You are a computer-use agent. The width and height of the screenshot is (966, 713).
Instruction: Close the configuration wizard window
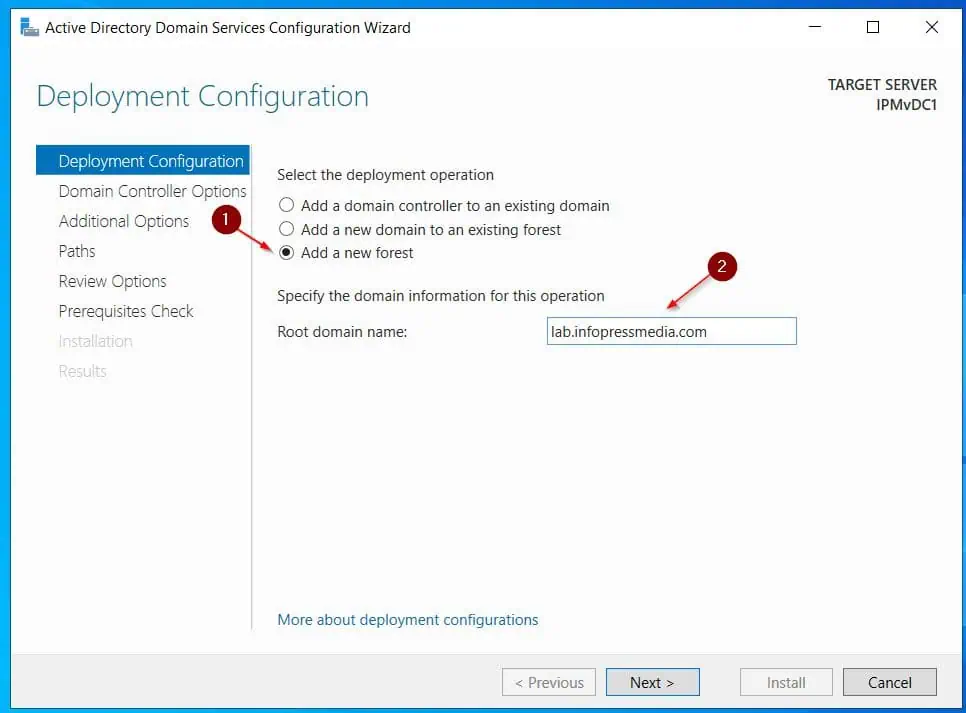point(932,27)
